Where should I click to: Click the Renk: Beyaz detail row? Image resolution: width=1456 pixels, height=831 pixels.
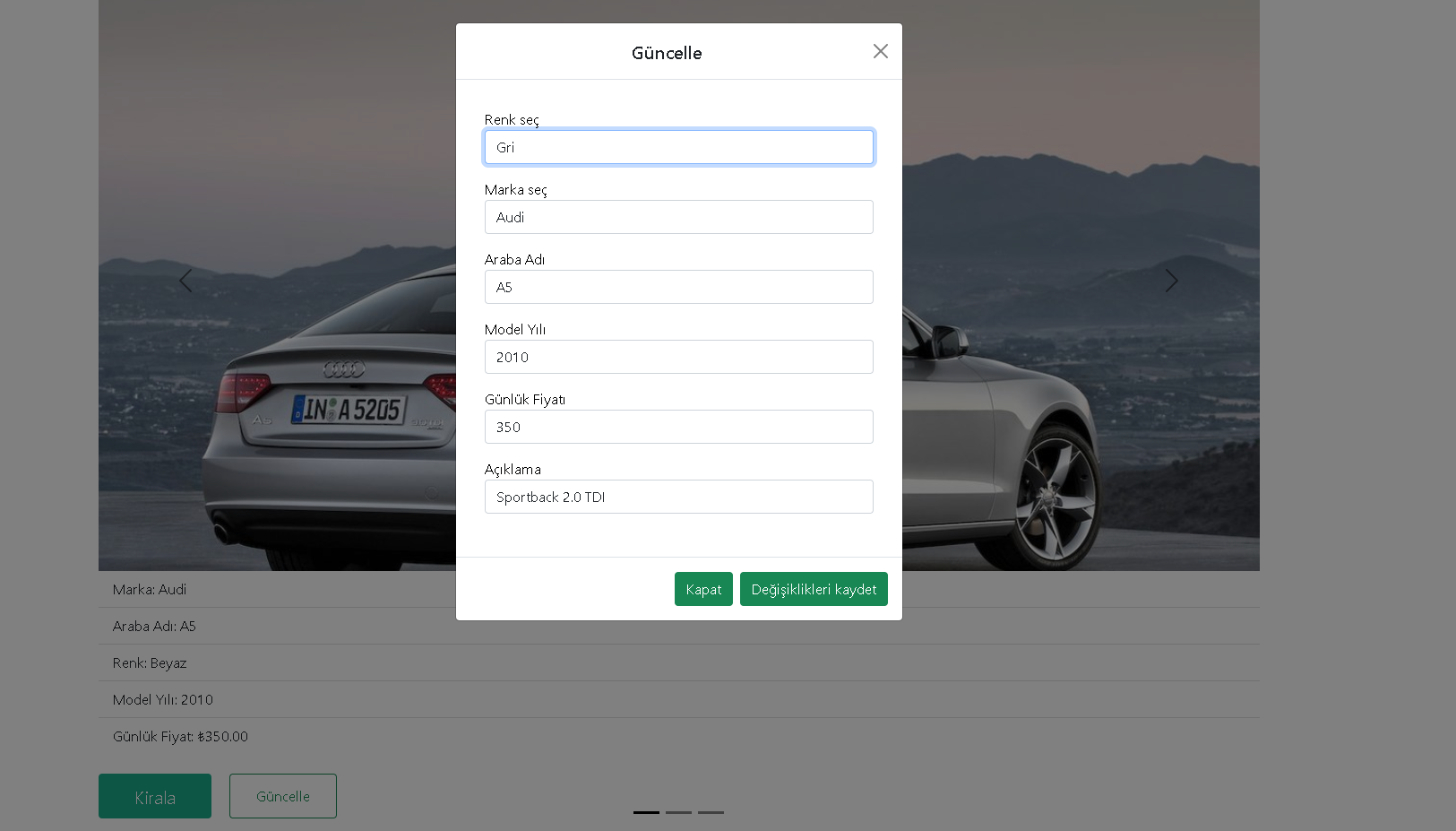click(x=679, y=662)
